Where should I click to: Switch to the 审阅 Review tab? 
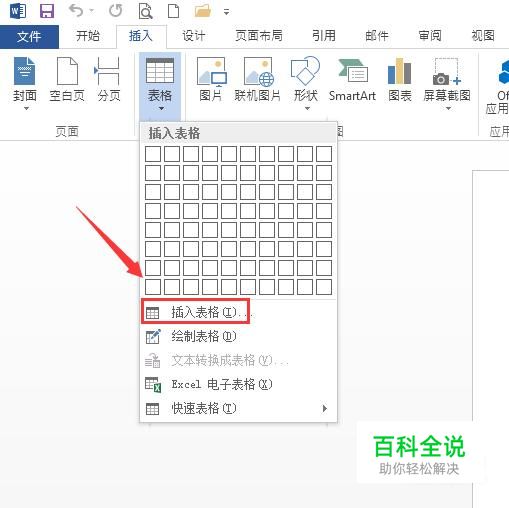tap(430, 36)
